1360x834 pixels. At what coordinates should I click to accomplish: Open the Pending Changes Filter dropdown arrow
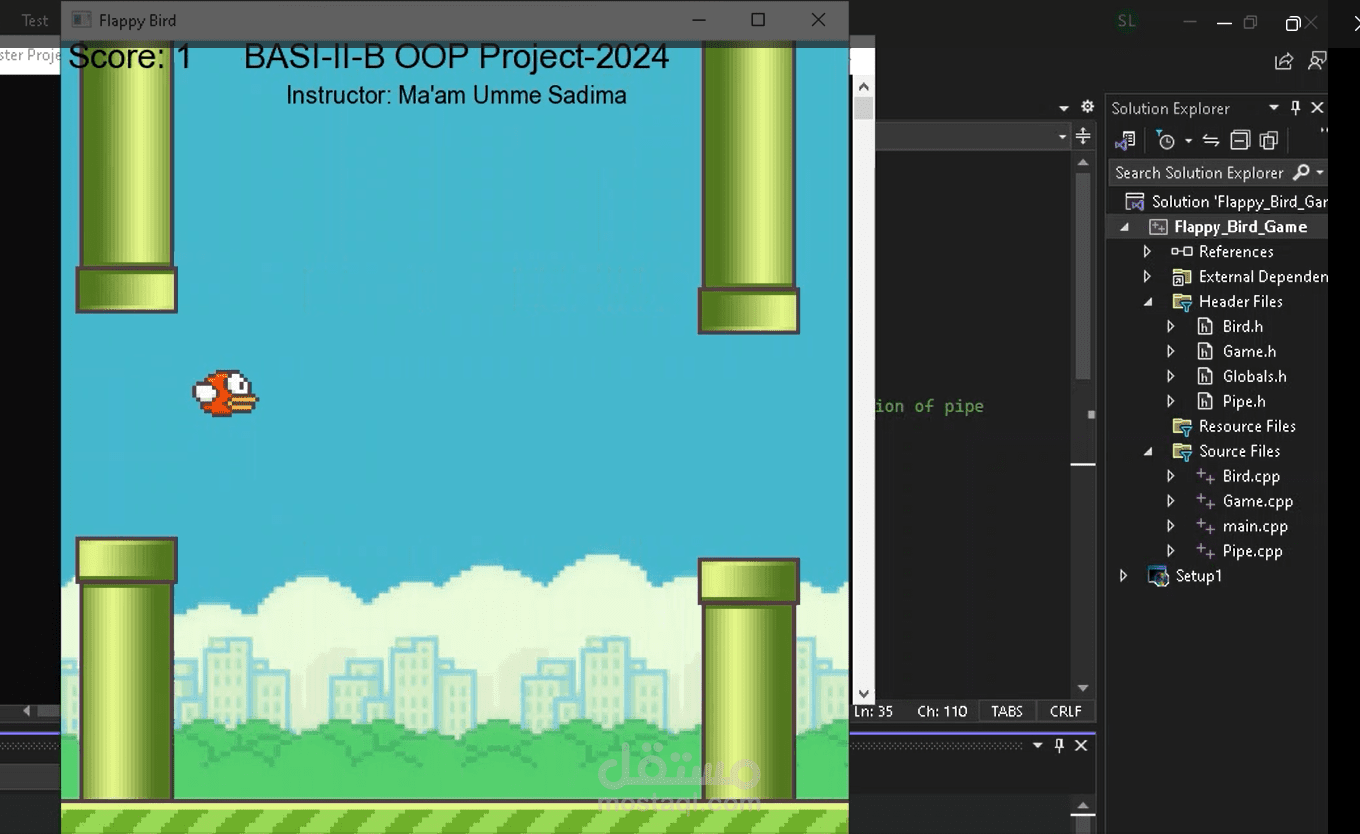coord(1188,140)
